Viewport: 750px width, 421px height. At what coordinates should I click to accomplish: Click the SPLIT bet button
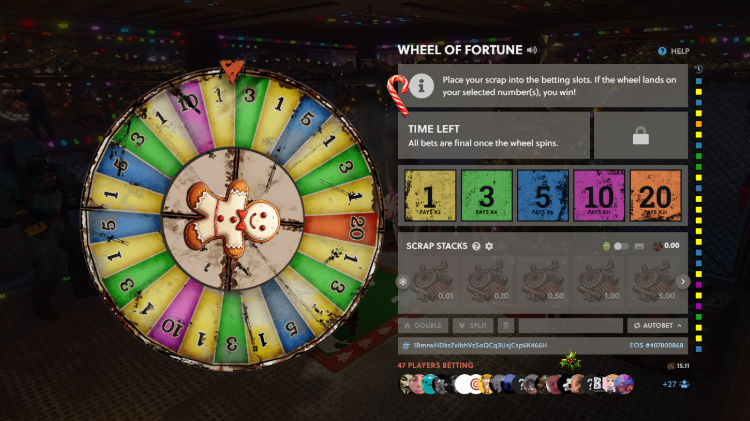(473, 325)
